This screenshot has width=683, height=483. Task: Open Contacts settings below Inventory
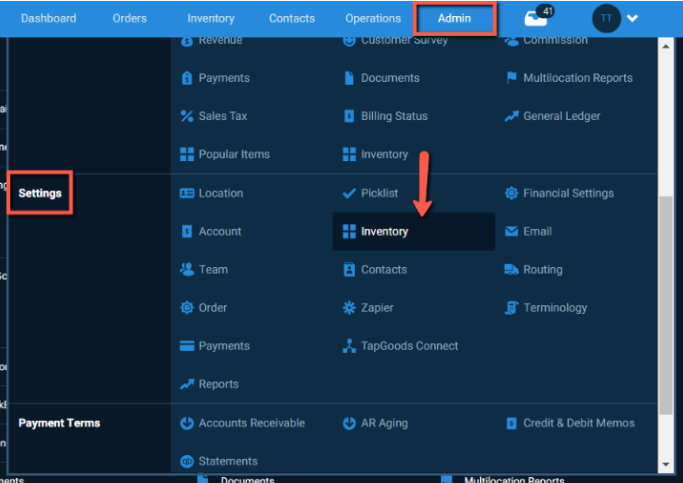click(x=384, y=270)
